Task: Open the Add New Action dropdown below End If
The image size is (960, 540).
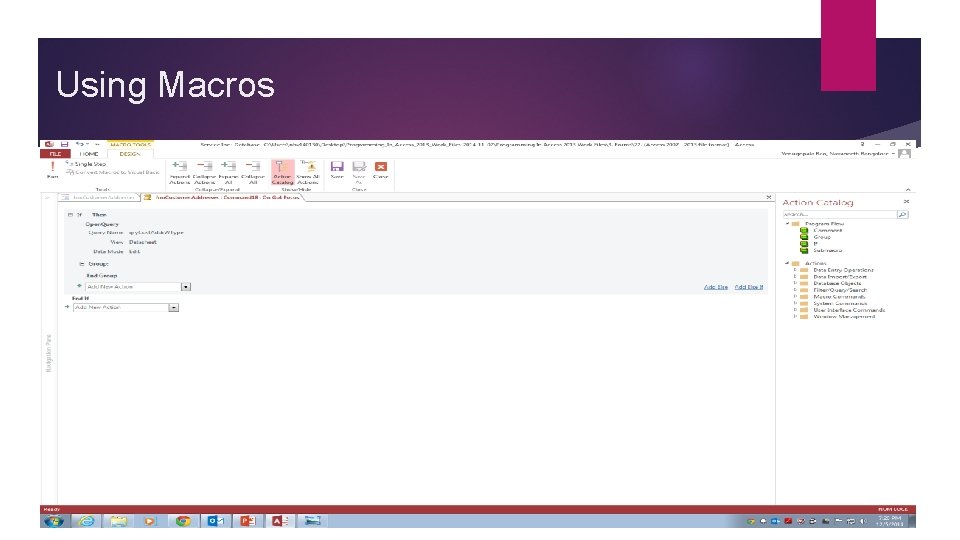Action: click(174, 307)
